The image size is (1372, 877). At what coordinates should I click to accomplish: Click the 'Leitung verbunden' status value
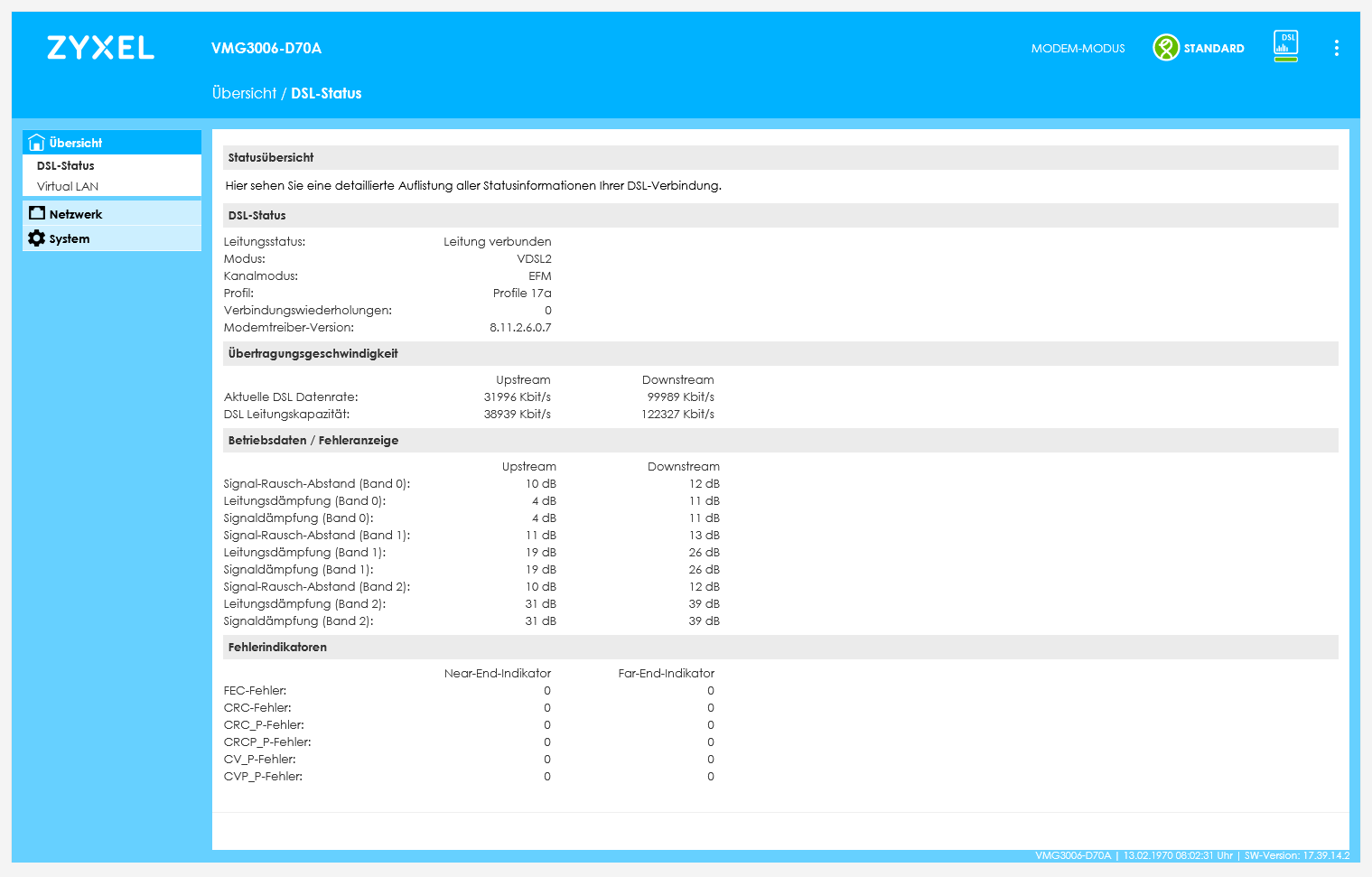498,242
